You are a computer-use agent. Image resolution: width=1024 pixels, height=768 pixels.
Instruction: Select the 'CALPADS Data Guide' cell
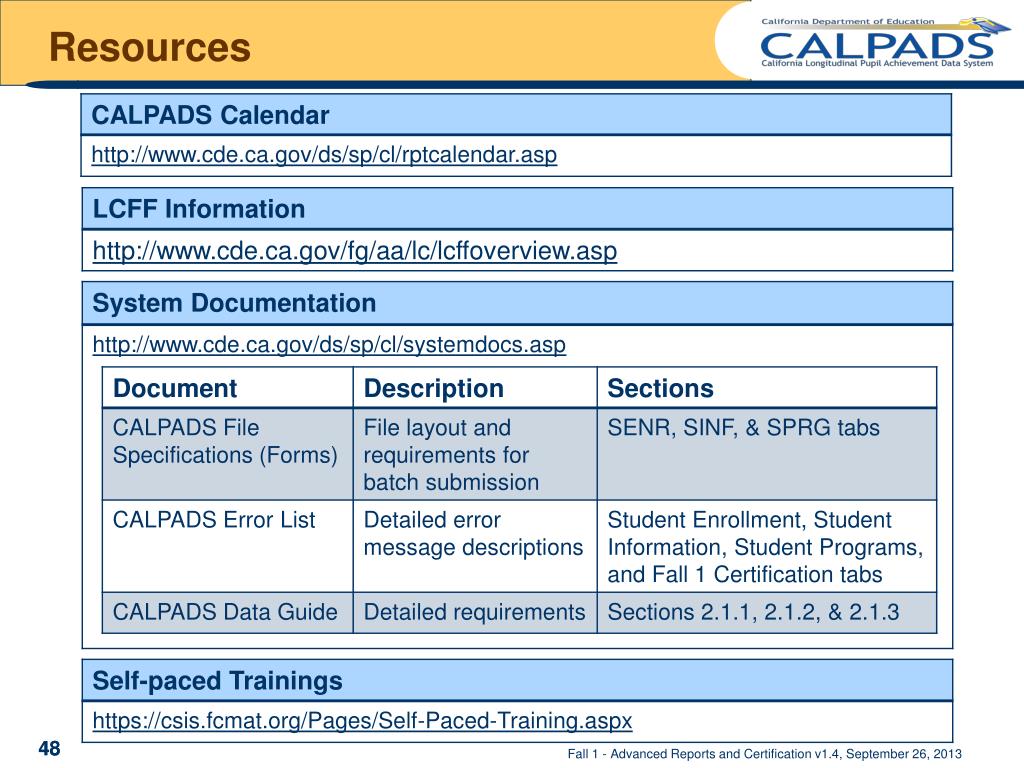tap(227, 613)
